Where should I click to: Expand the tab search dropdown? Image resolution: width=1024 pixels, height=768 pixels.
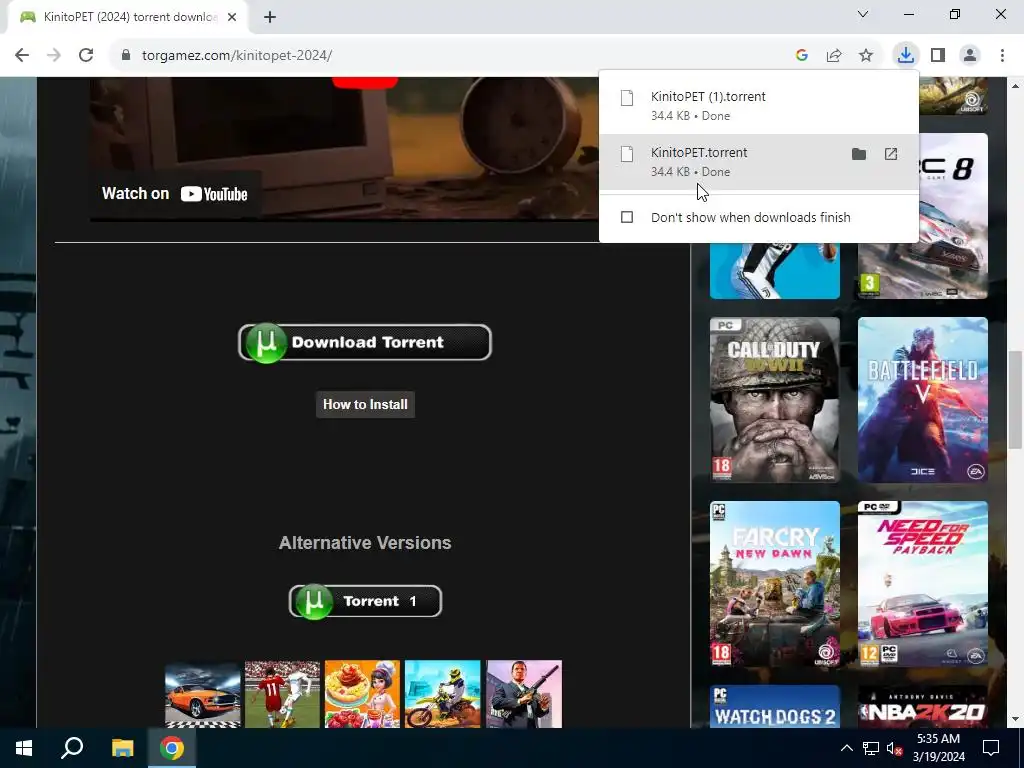click(x=863, y=14)
